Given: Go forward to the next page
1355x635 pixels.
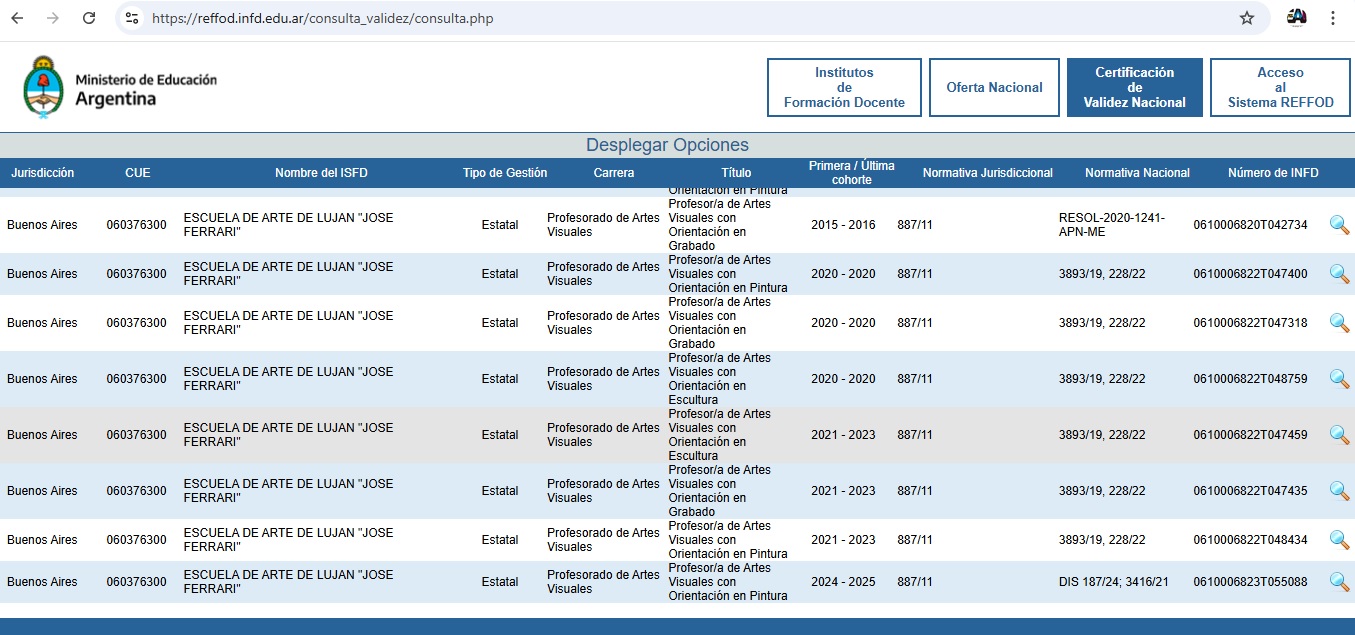Looking at the screenshot, I should point(53,18).
